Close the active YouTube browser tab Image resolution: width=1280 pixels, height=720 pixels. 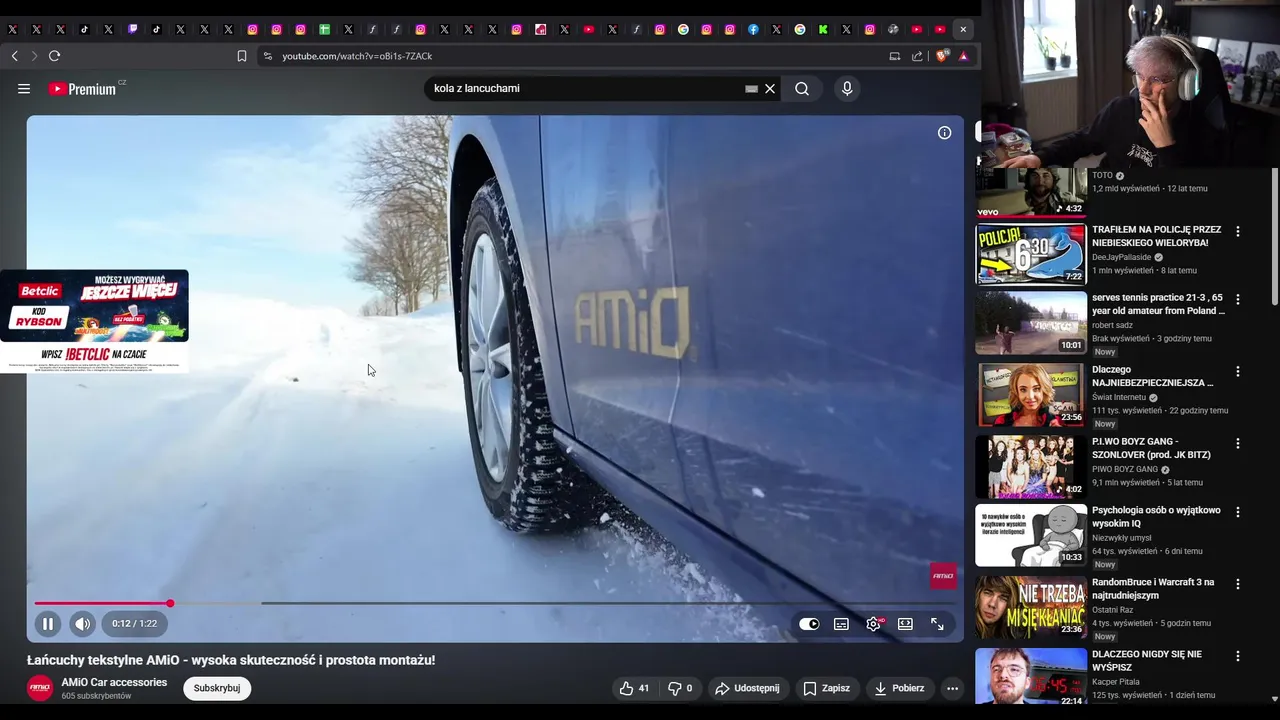point(963,29)
